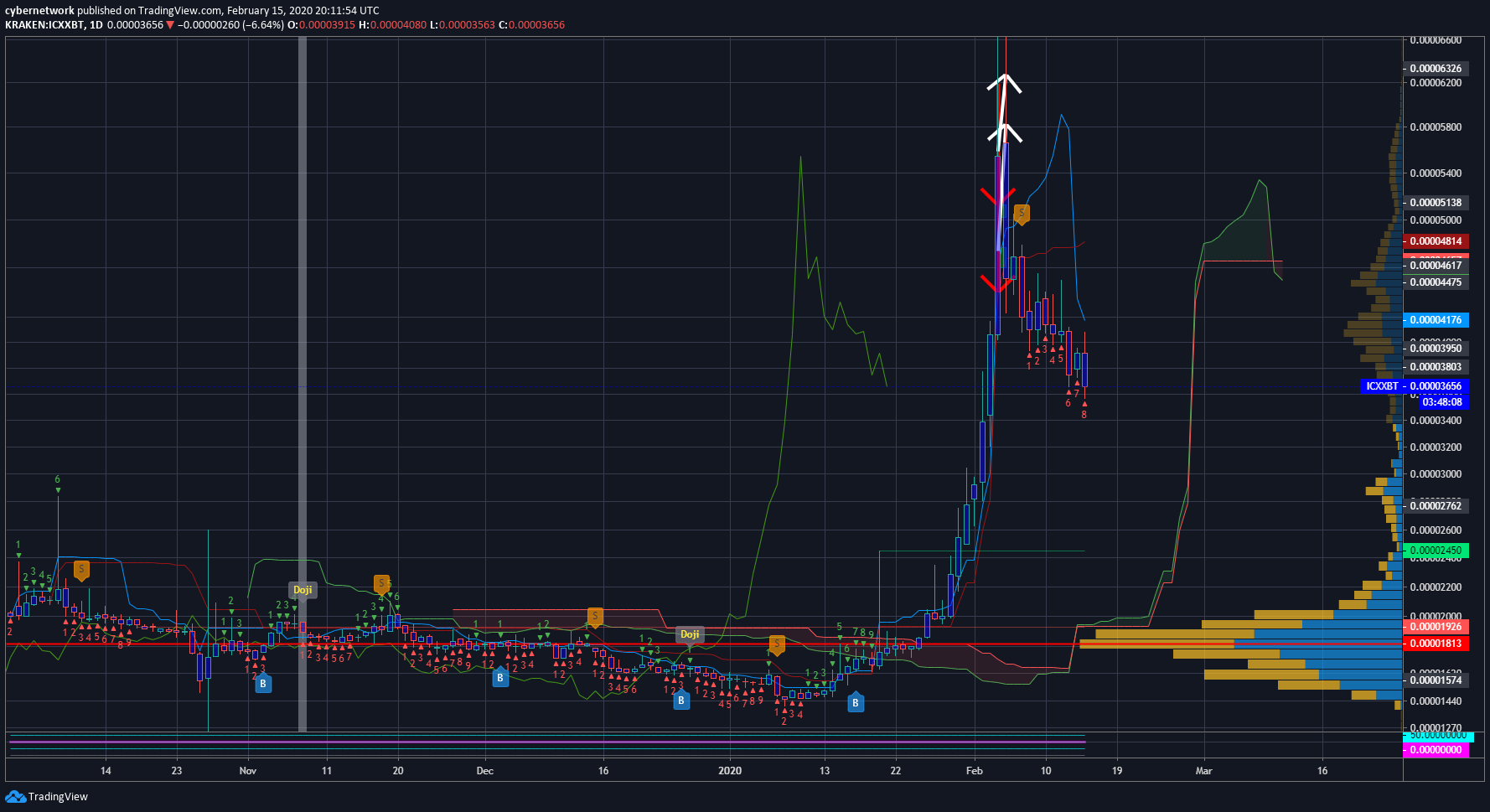
Task: Click the KRAKEN:ICXXBT, 1D symbol title
Action: point(54,25)
